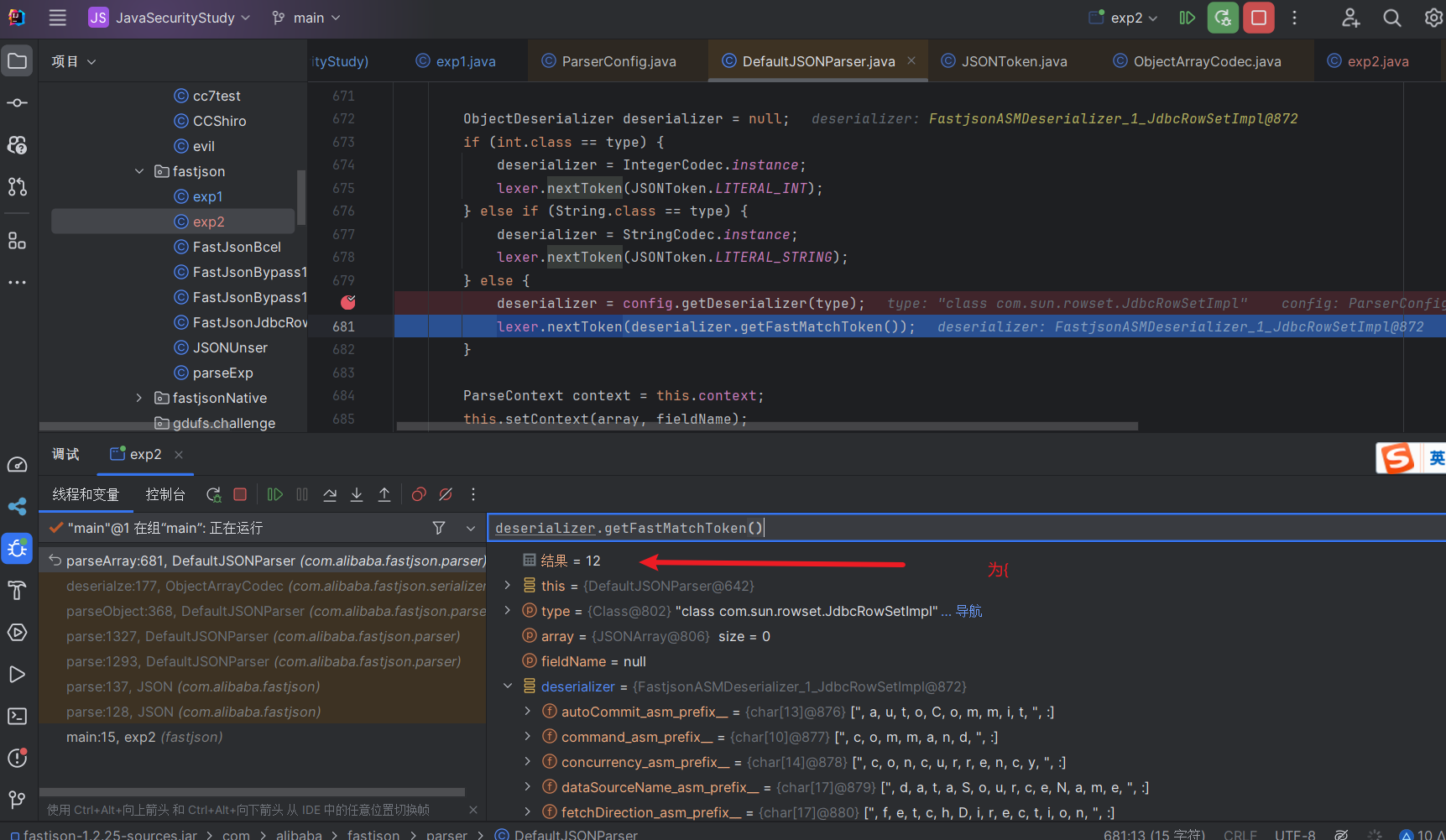The width and height of the screenshot is (1446, 840).
Task: Expand the fastjsonNative folder
Action: (x=139, y=398)
